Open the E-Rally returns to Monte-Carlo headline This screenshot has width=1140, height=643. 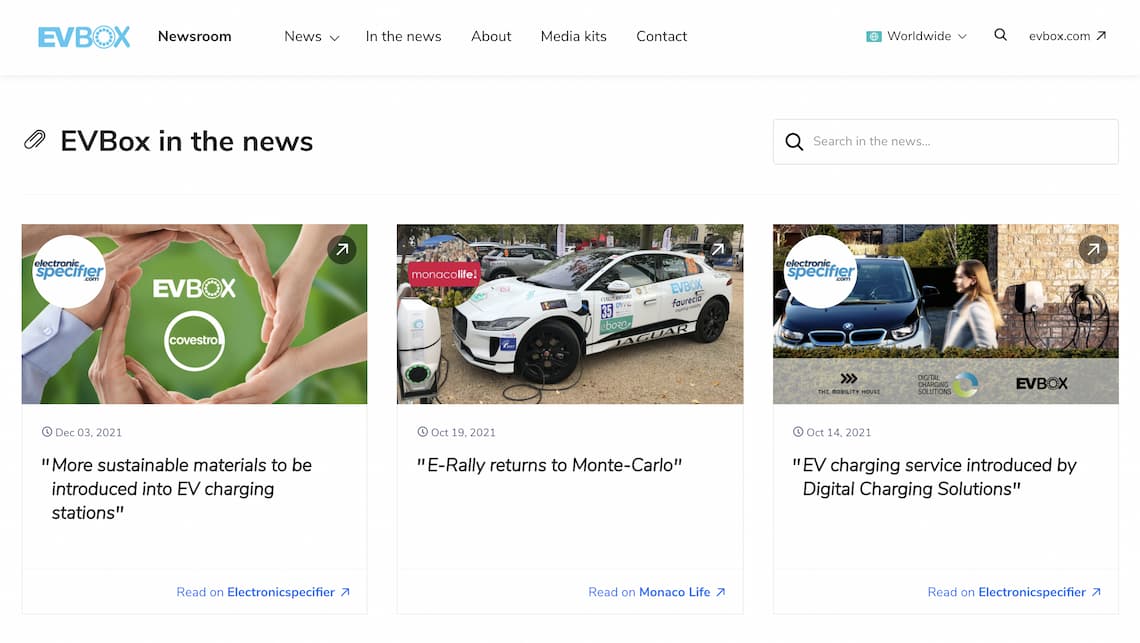tap(549, 465)
